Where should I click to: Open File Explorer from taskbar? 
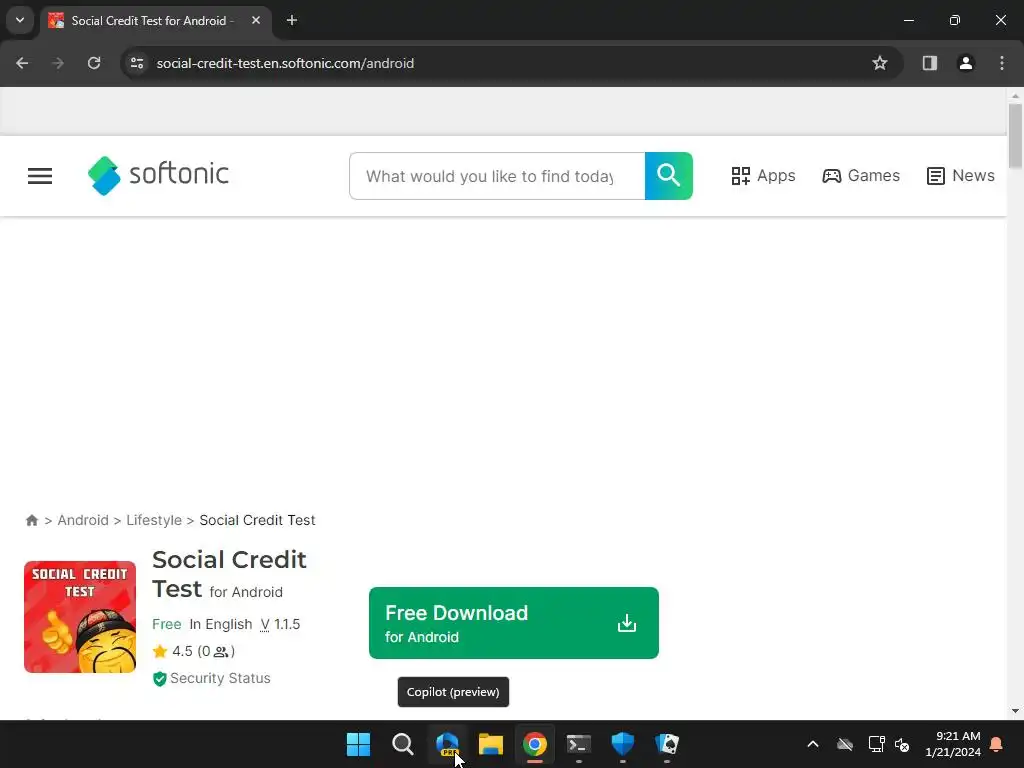click(x=491, y=744)
